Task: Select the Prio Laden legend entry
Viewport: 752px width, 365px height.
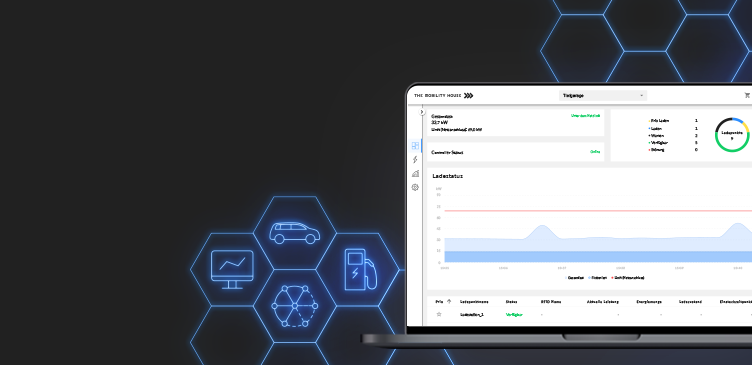Action: [x=659, y=121]
